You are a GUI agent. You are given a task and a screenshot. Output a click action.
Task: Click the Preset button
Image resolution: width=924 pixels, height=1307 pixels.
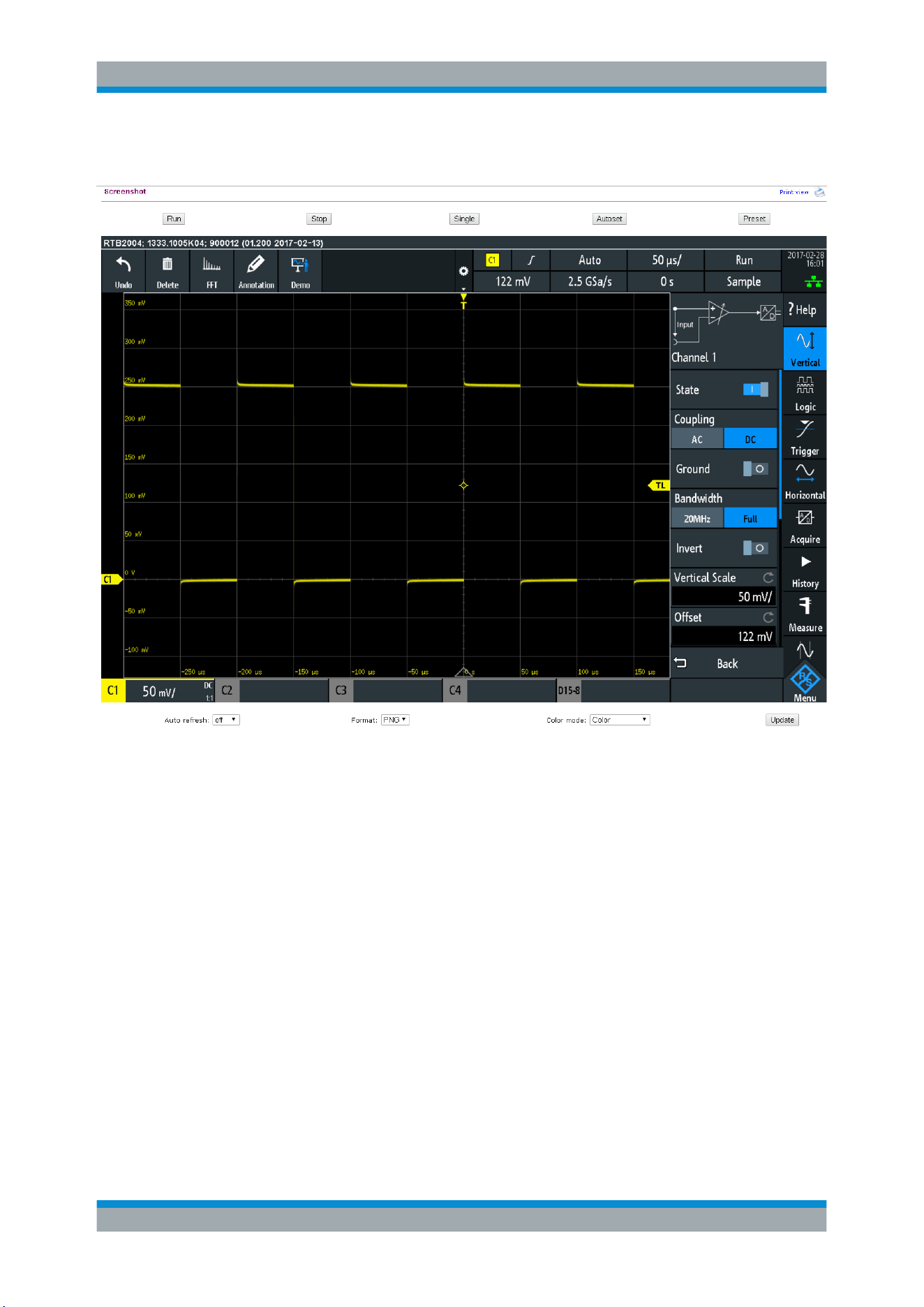754,219
